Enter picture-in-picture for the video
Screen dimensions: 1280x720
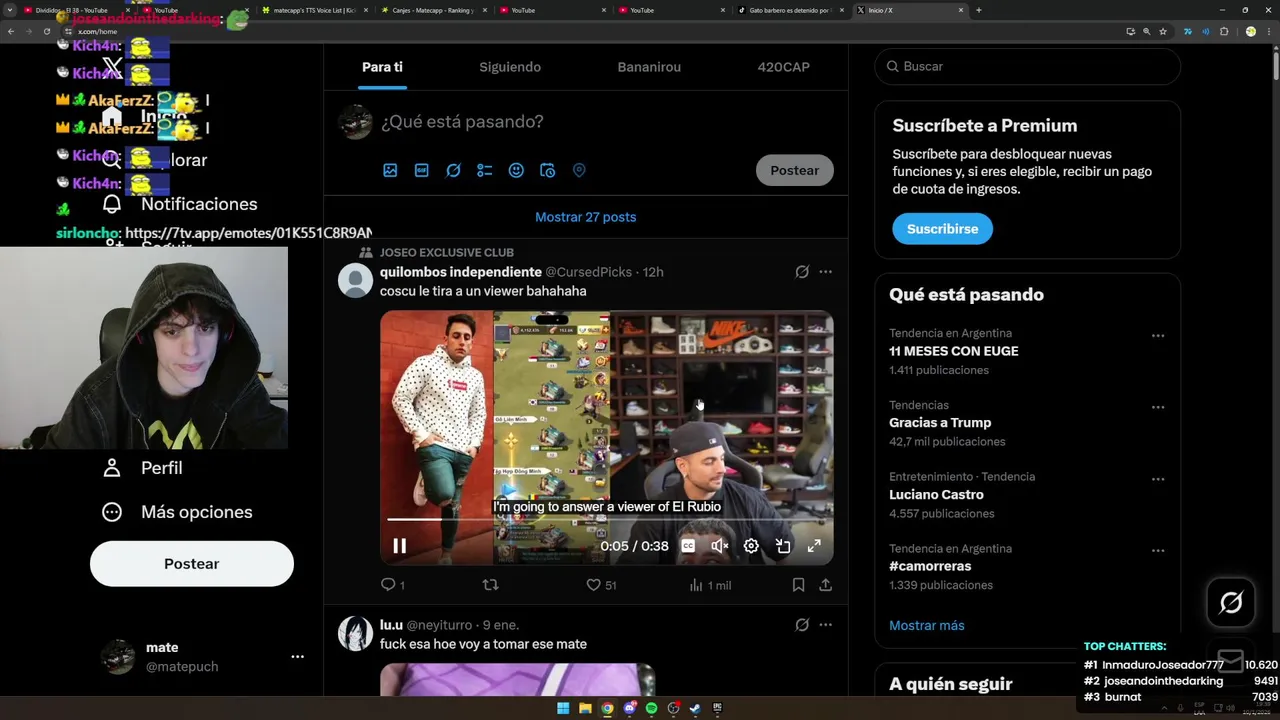(783, 546)
